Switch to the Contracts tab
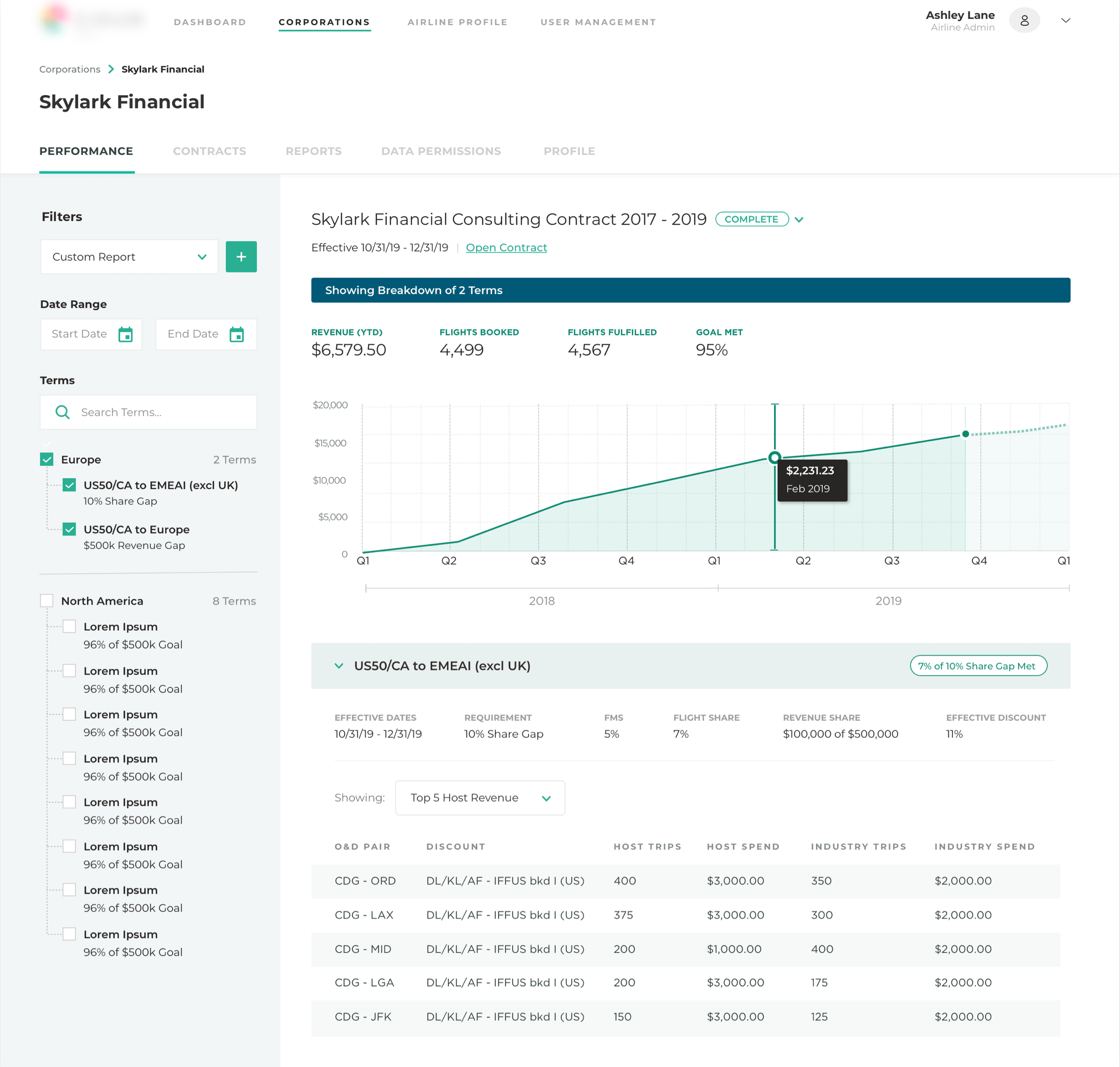The height and width of the screenshot is (1067, 1120). (x=209, y=151)
